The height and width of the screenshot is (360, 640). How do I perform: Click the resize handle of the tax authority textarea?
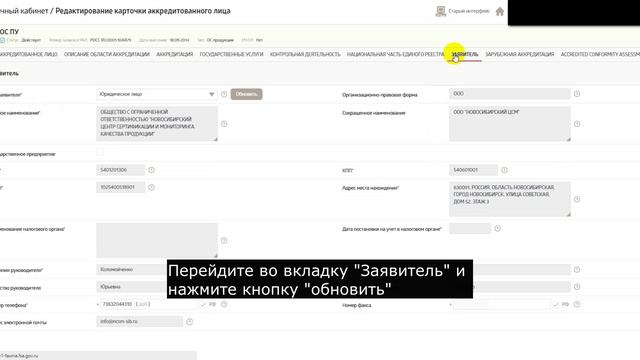tap(216, 256)
